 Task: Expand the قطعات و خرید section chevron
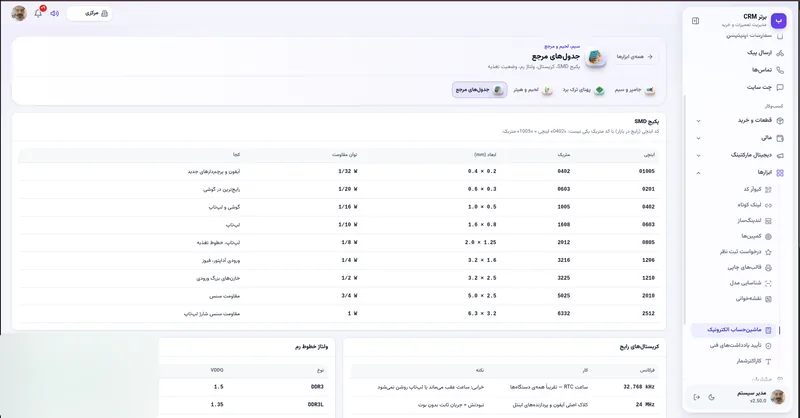(x=698, y=121)
